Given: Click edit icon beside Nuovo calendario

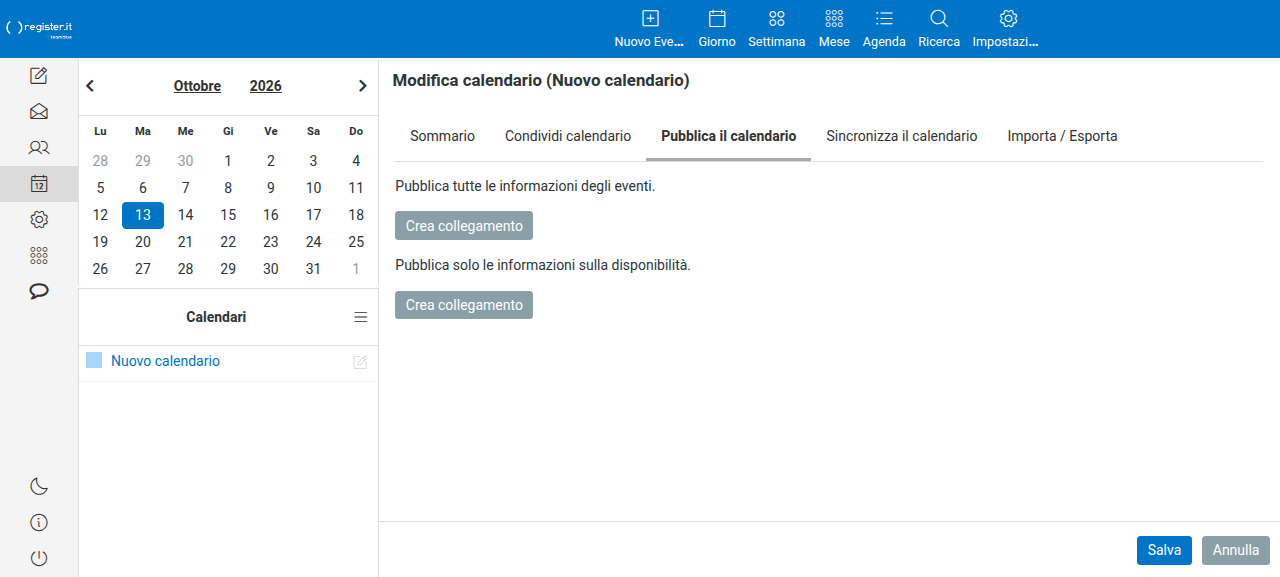Looking at the screenshot, I should pyautogui.click(x=360, y=362).
